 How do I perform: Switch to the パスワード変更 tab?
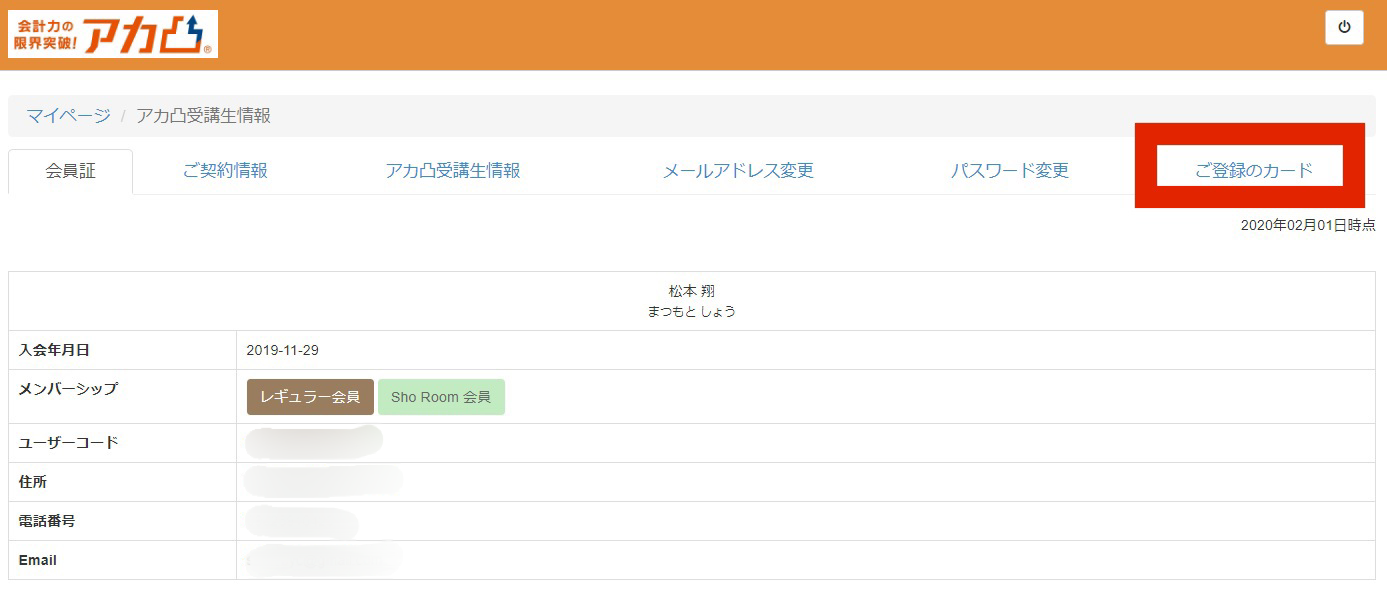point(1011,170)
